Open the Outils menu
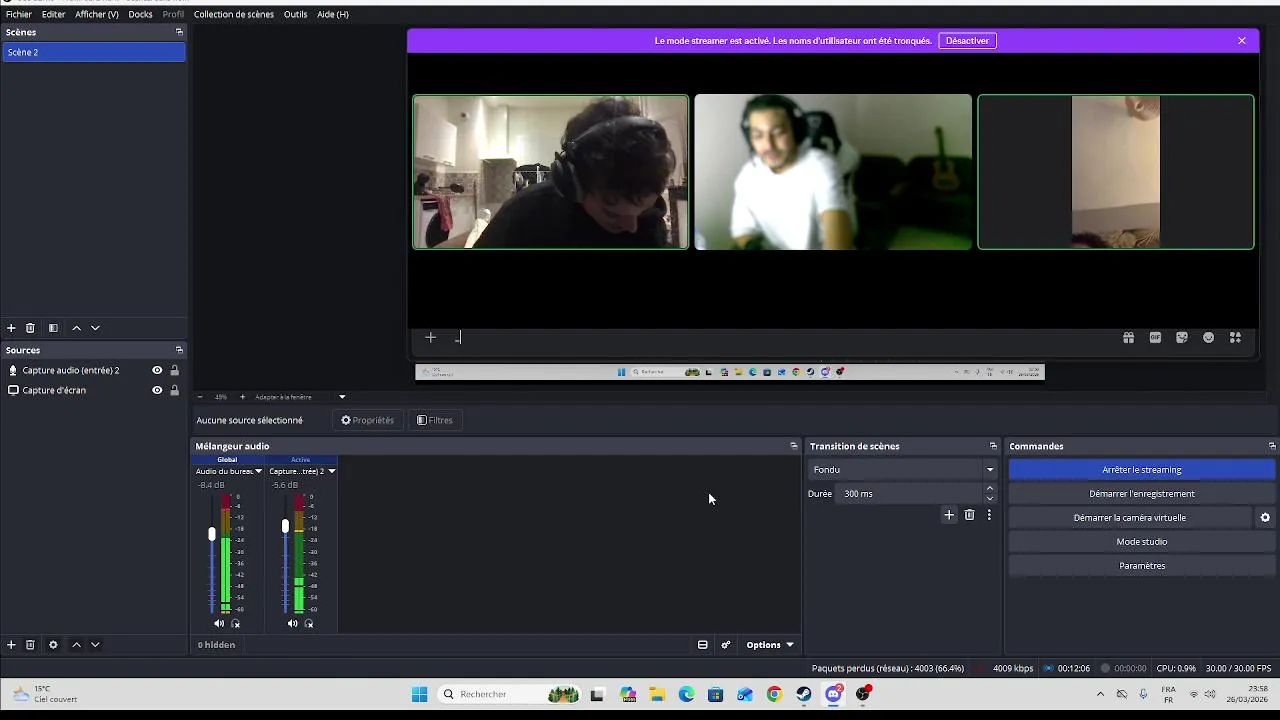1280x720 pixels. 295,14
